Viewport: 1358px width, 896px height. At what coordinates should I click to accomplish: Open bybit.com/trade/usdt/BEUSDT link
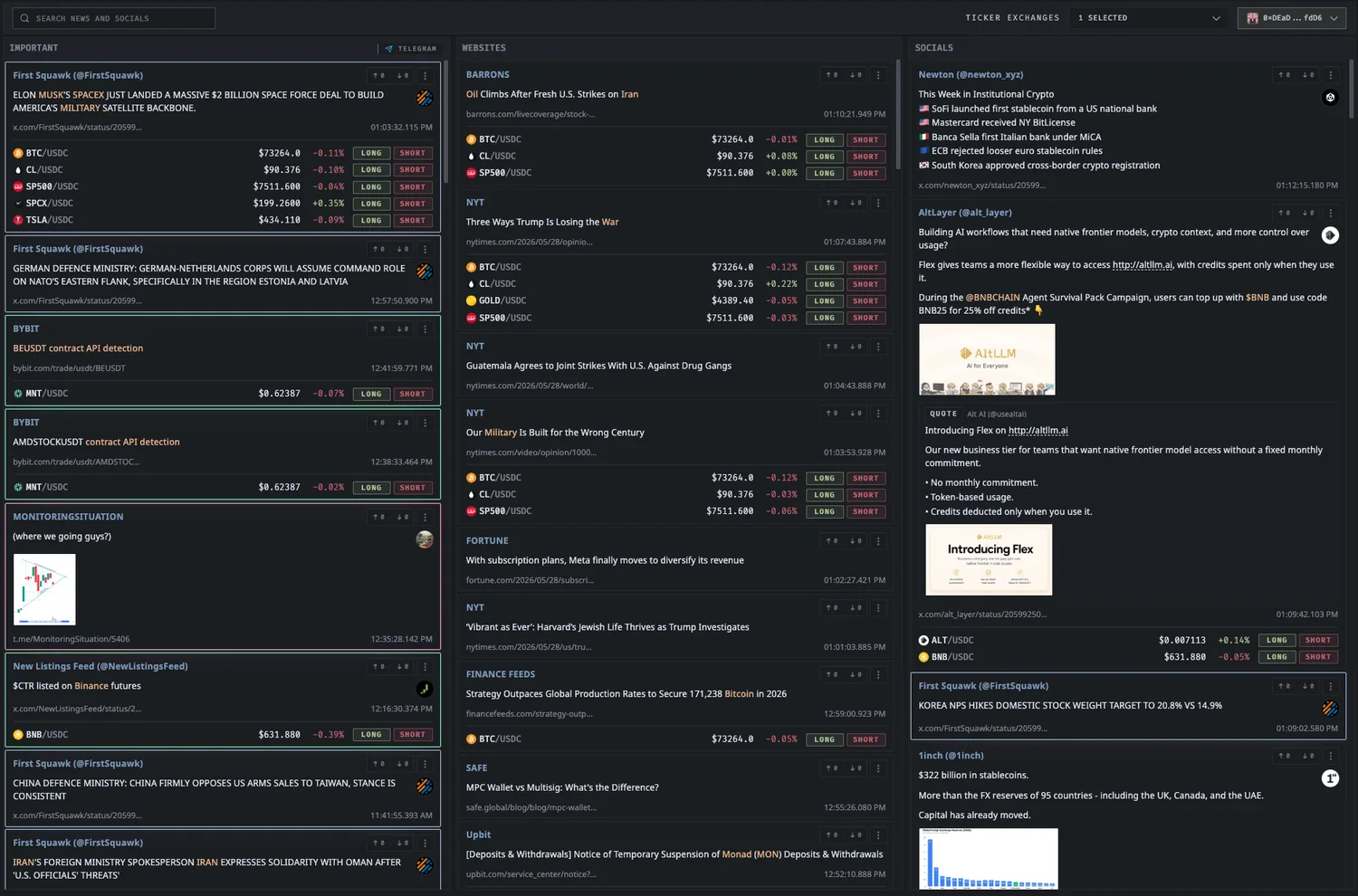[69, 368]
